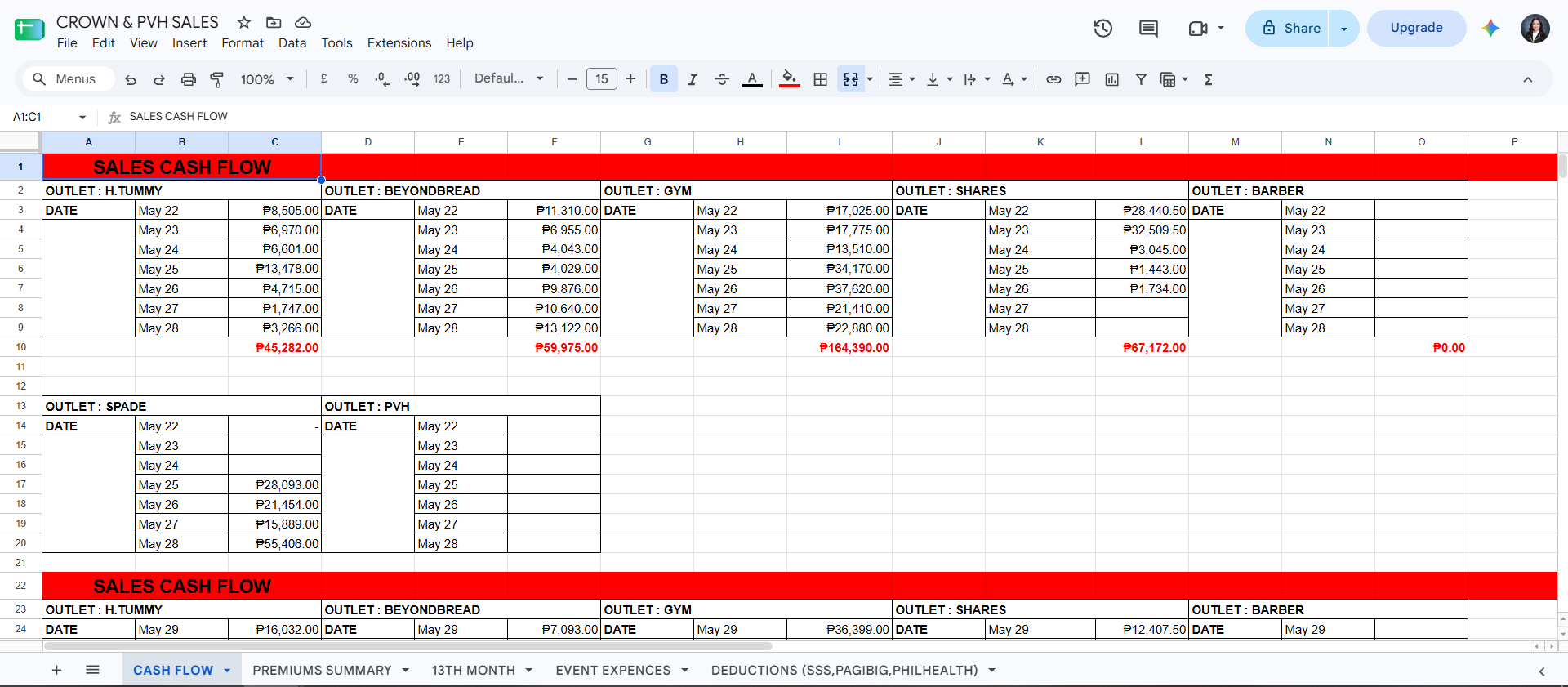Toggle italic formatting
Viewport: 1568px width, 687px height.
[x=693, y=79]
